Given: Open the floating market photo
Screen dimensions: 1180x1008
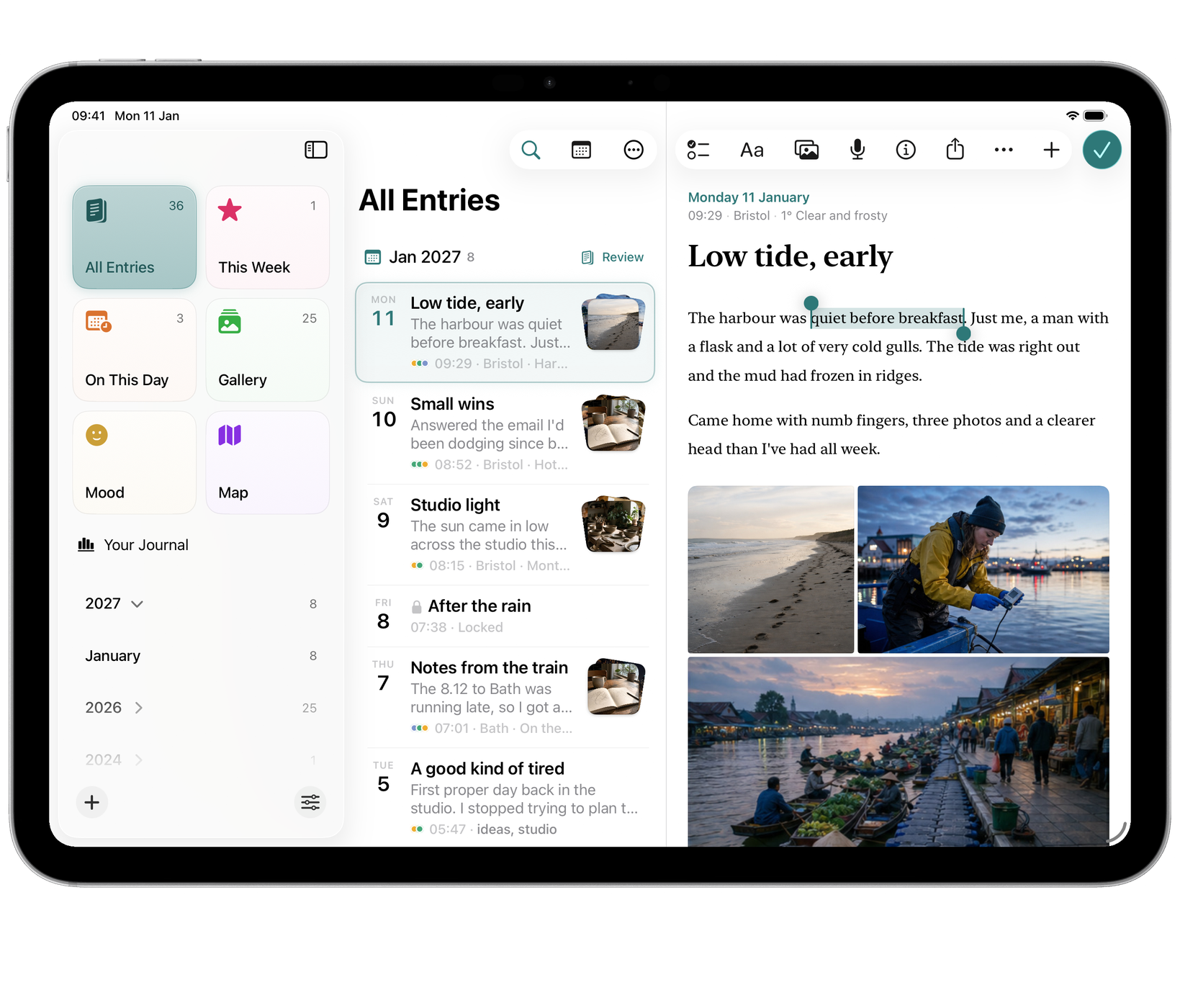Looking at the screenshot, I should point(898,751).
